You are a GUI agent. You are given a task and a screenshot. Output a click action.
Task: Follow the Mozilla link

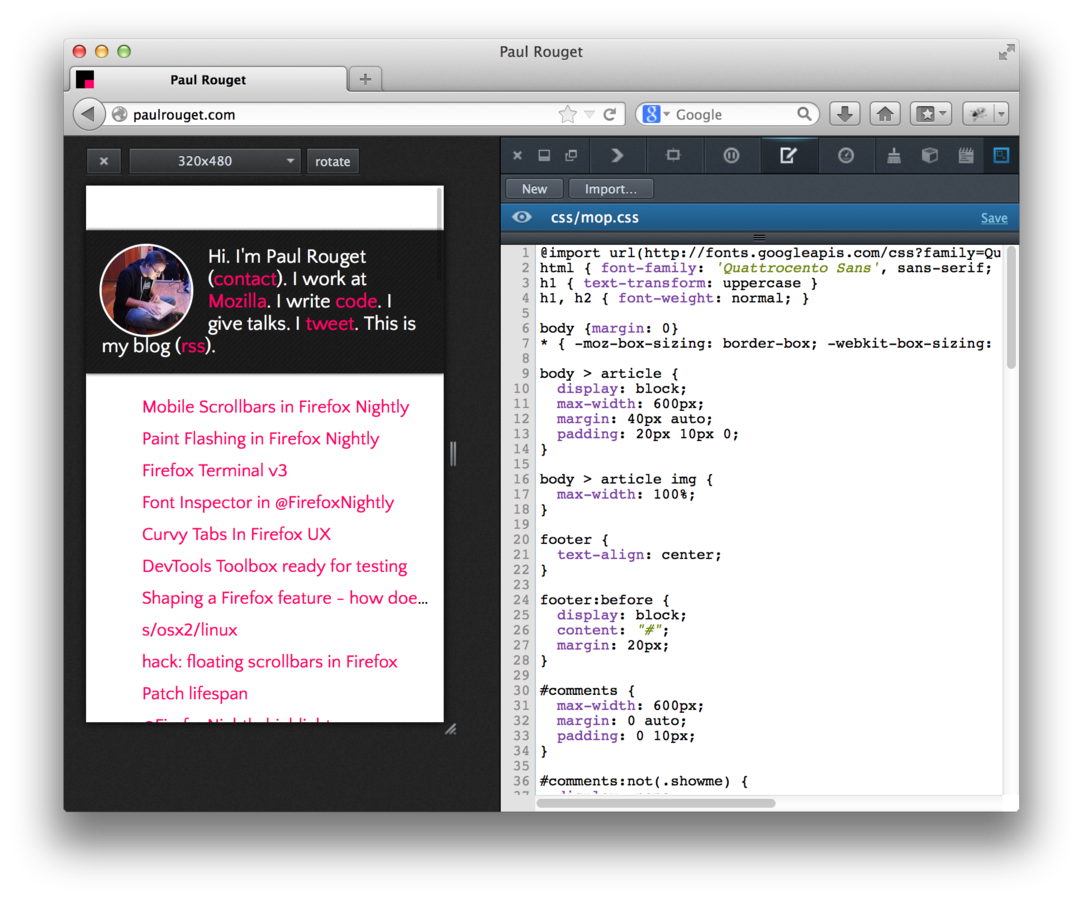coord(237,301)
